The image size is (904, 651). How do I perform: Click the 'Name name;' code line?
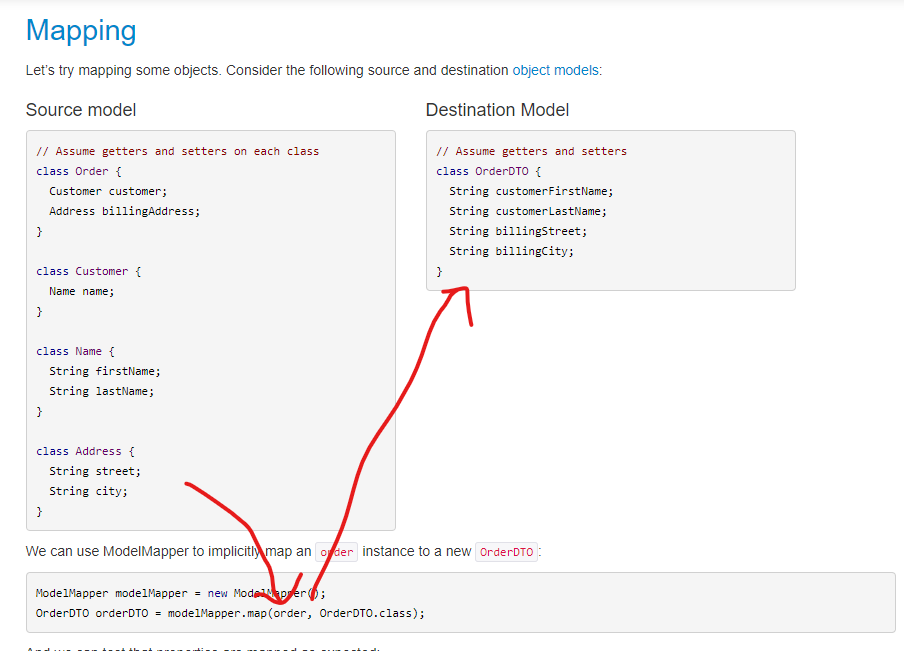pos(82,291)
